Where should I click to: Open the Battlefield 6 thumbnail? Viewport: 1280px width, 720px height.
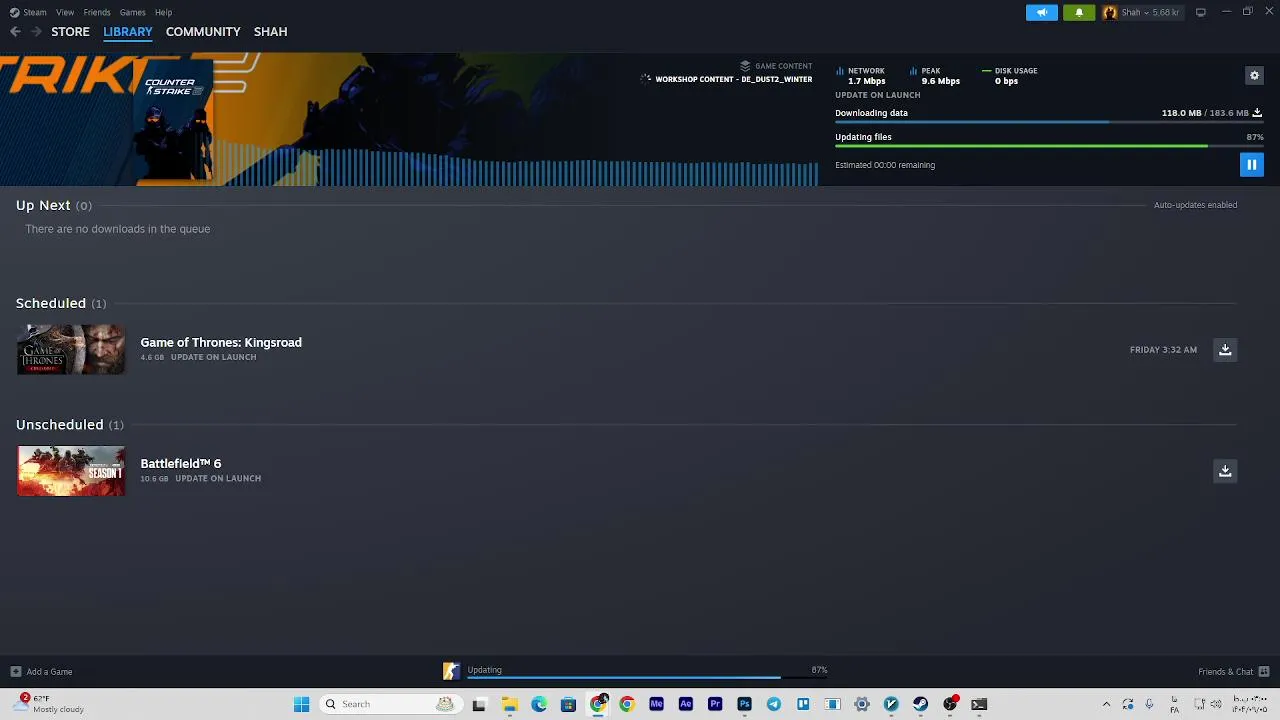pyautogui.click(x=71, y=470)
